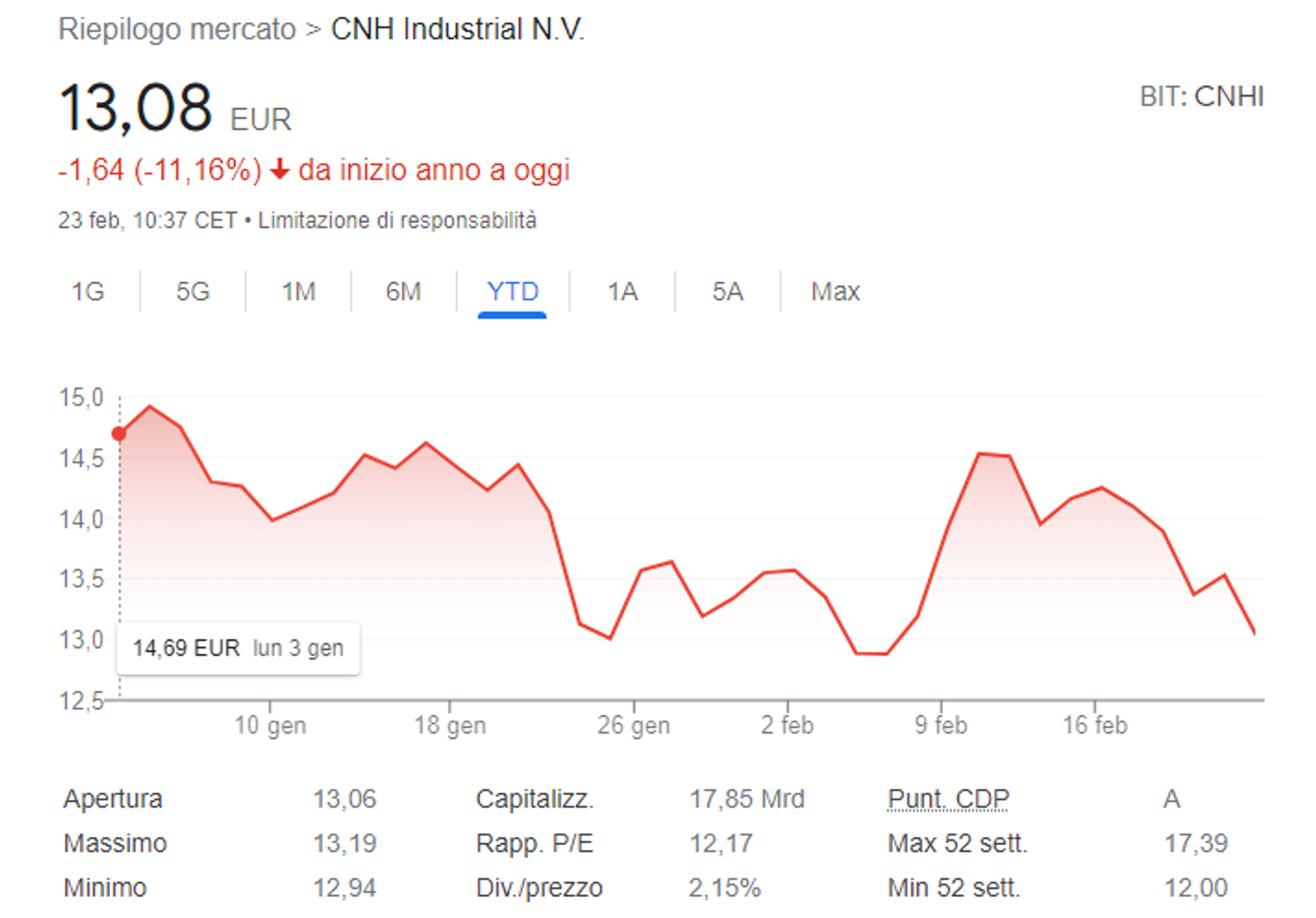The height and width of the screenshot is (918, 1316).
Task: Click the red start point marker on chart
Action: (x=119, y=434)
